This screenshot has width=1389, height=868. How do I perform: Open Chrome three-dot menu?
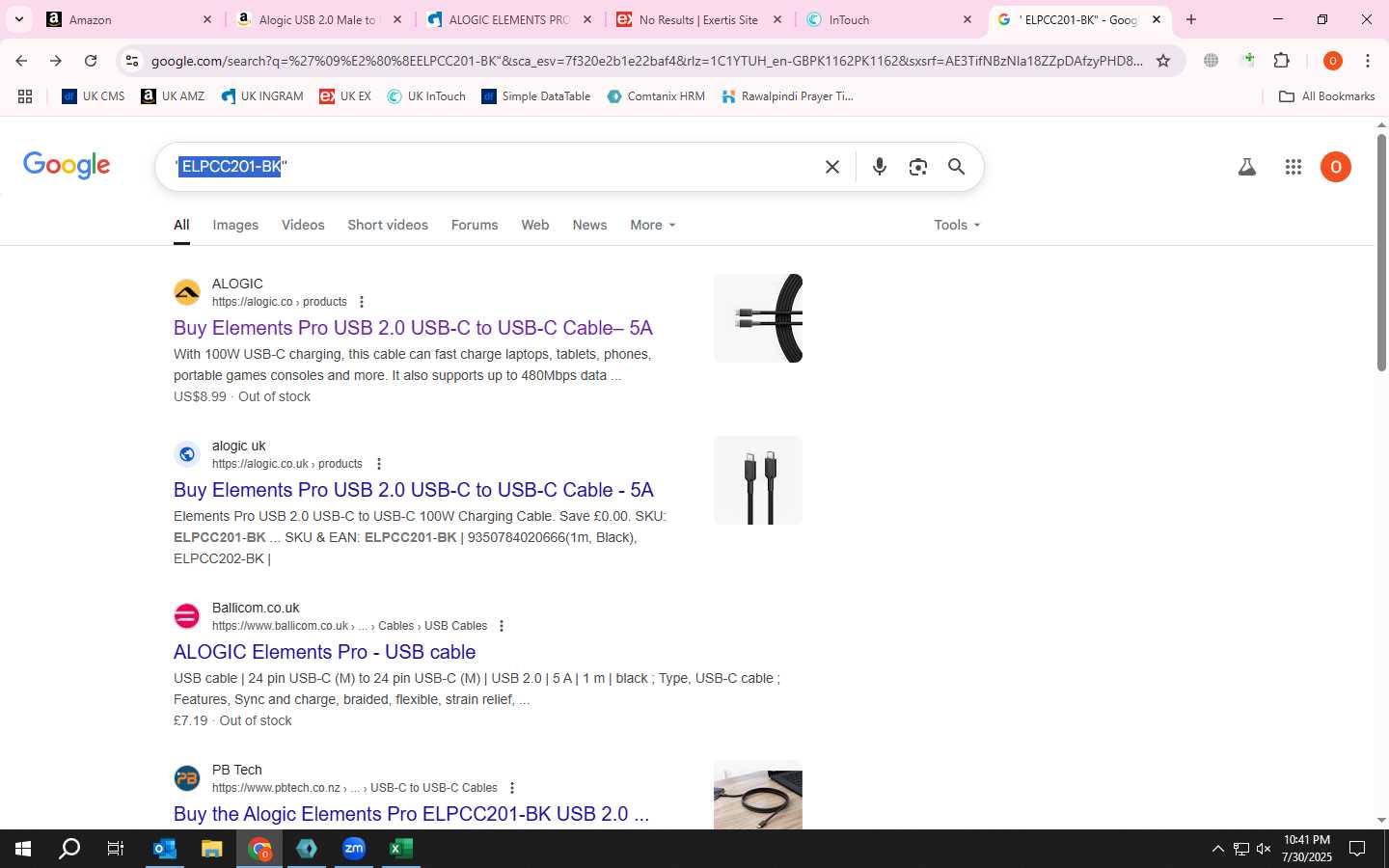1367,61
